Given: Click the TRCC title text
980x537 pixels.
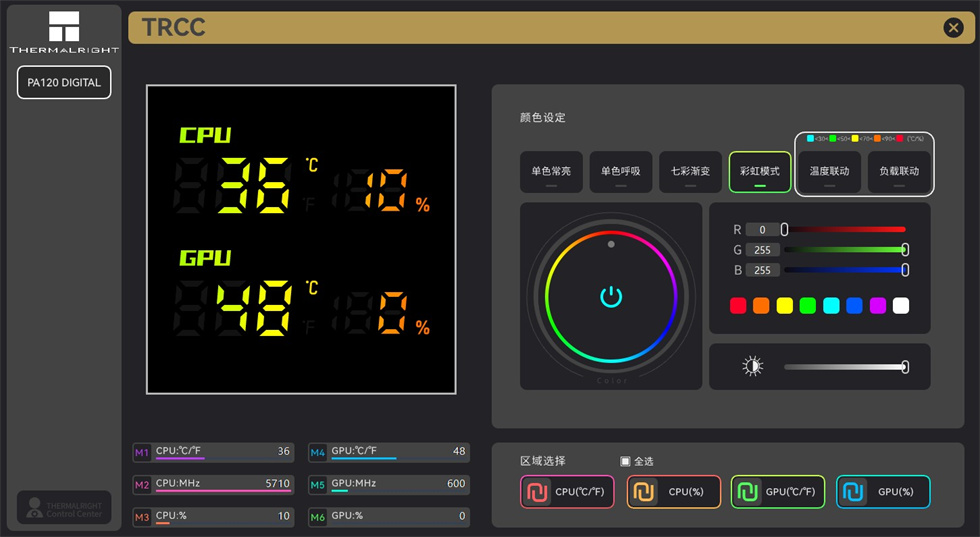Looking at the screenshot, I should 173,28.
